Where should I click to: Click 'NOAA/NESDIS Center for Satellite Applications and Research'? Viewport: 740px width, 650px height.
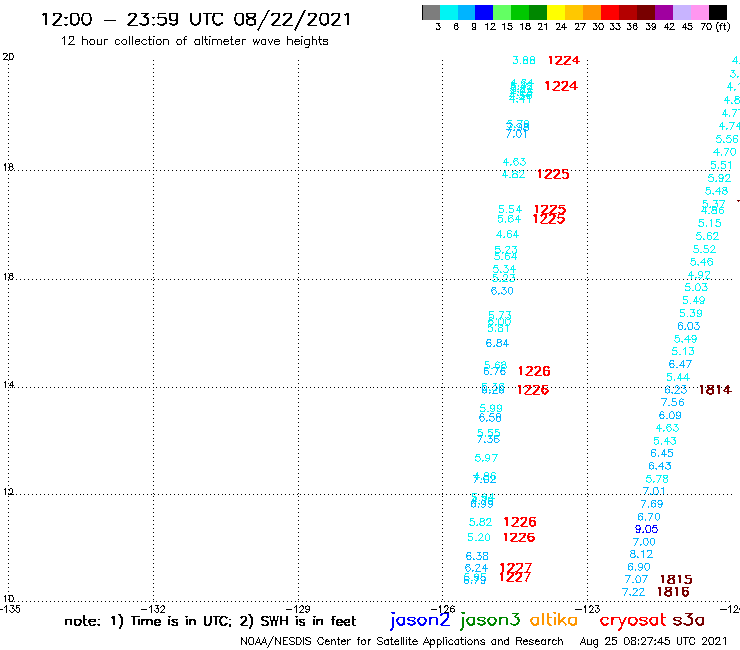tap(402, 642)
